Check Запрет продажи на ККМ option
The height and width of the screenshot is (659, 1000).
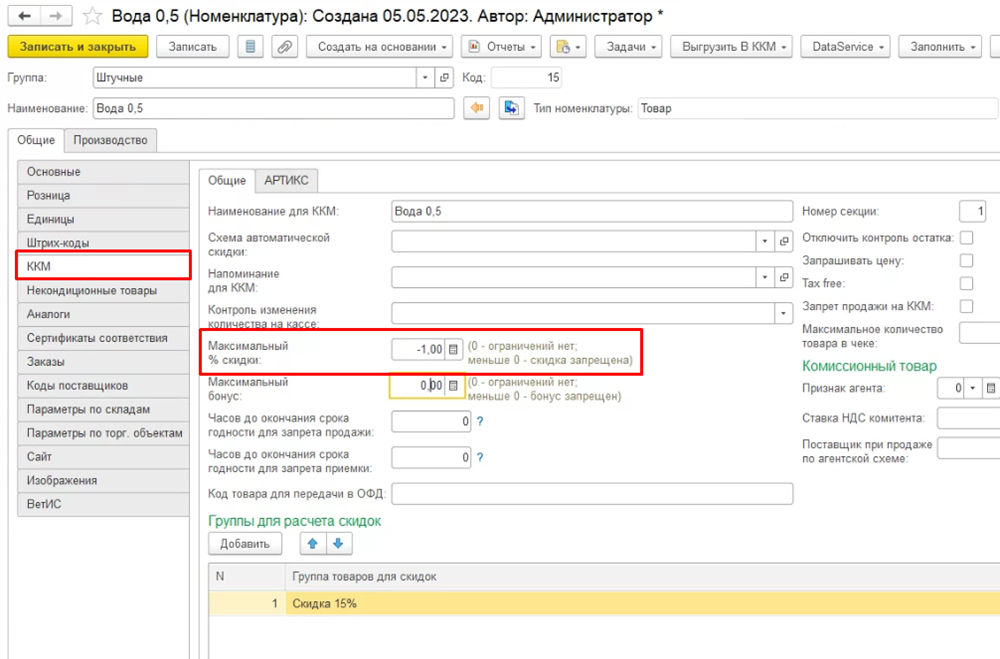[x=966, y=307]
